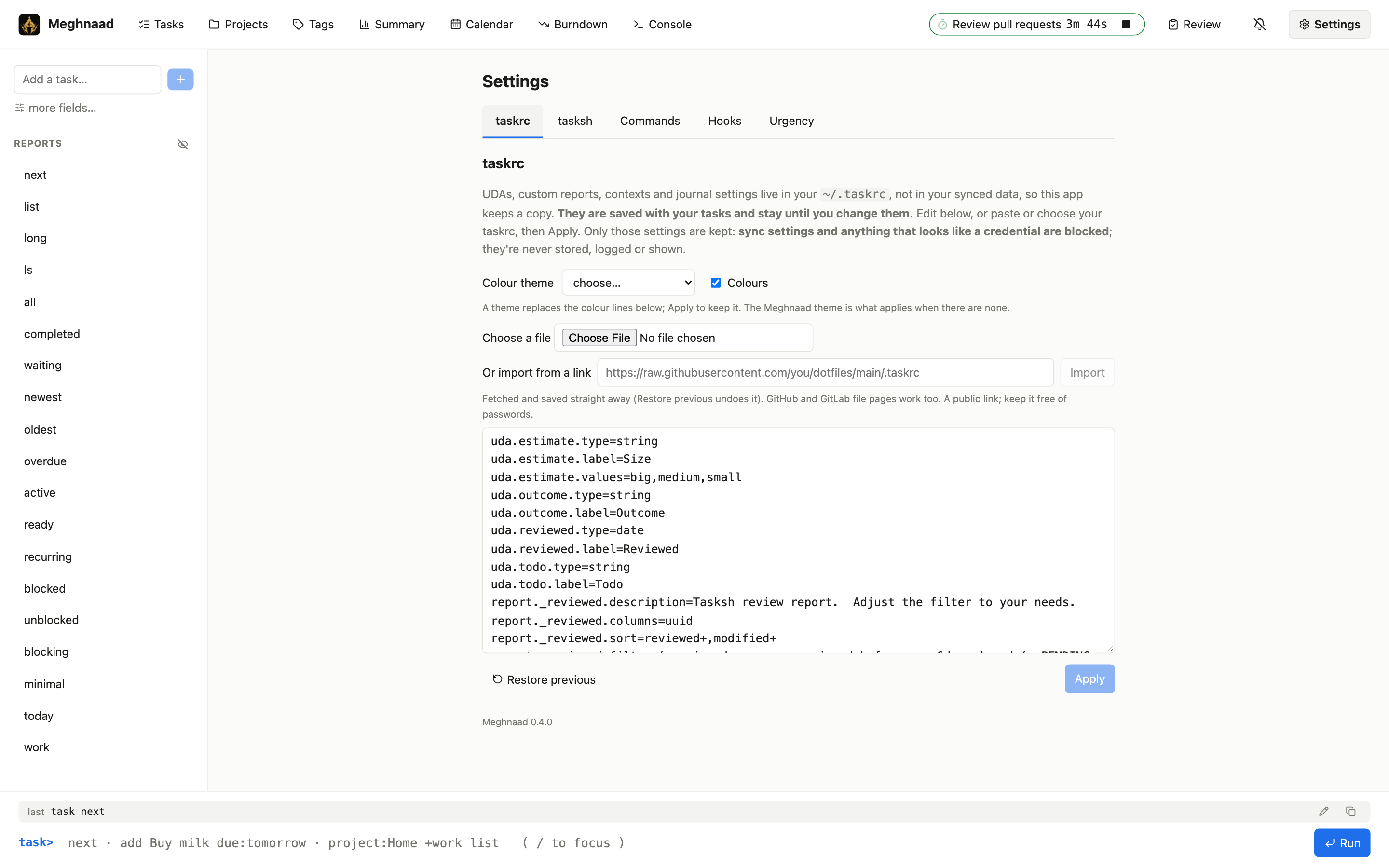Open the completed report
The height and width of the screenshot is (868, 1389).
[104, 334]
